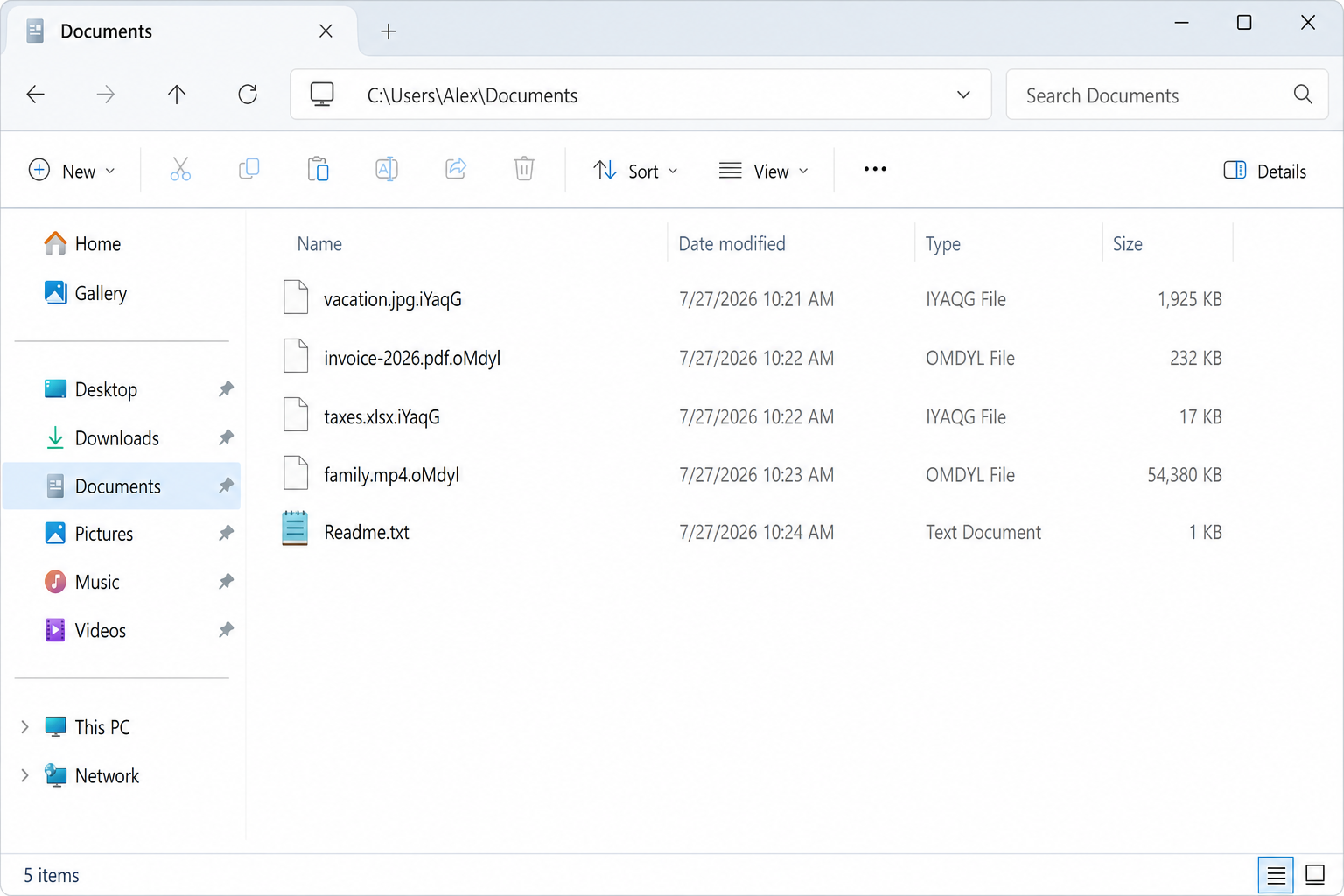Open a new tab with plus
Image resolution: width=1344 pixels, height=896 pixels.
click(388, 31)
